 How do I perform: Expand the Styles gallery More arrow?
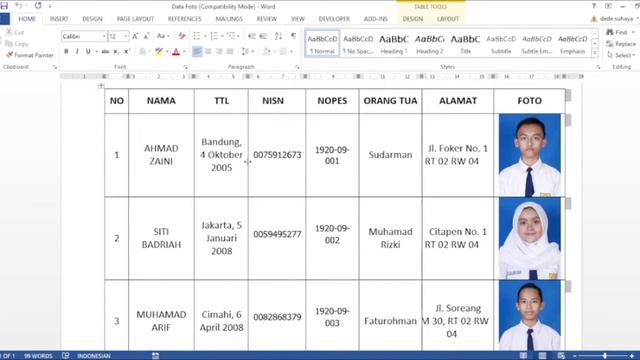pyautogui.click(x=595, y=53)
